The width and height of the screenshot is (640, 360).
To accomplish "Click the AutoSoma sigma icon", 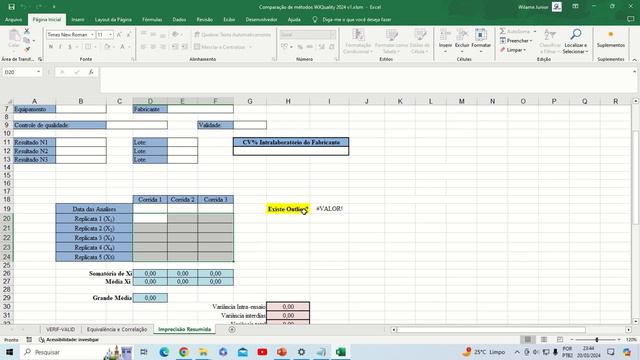I will [502, 31].
